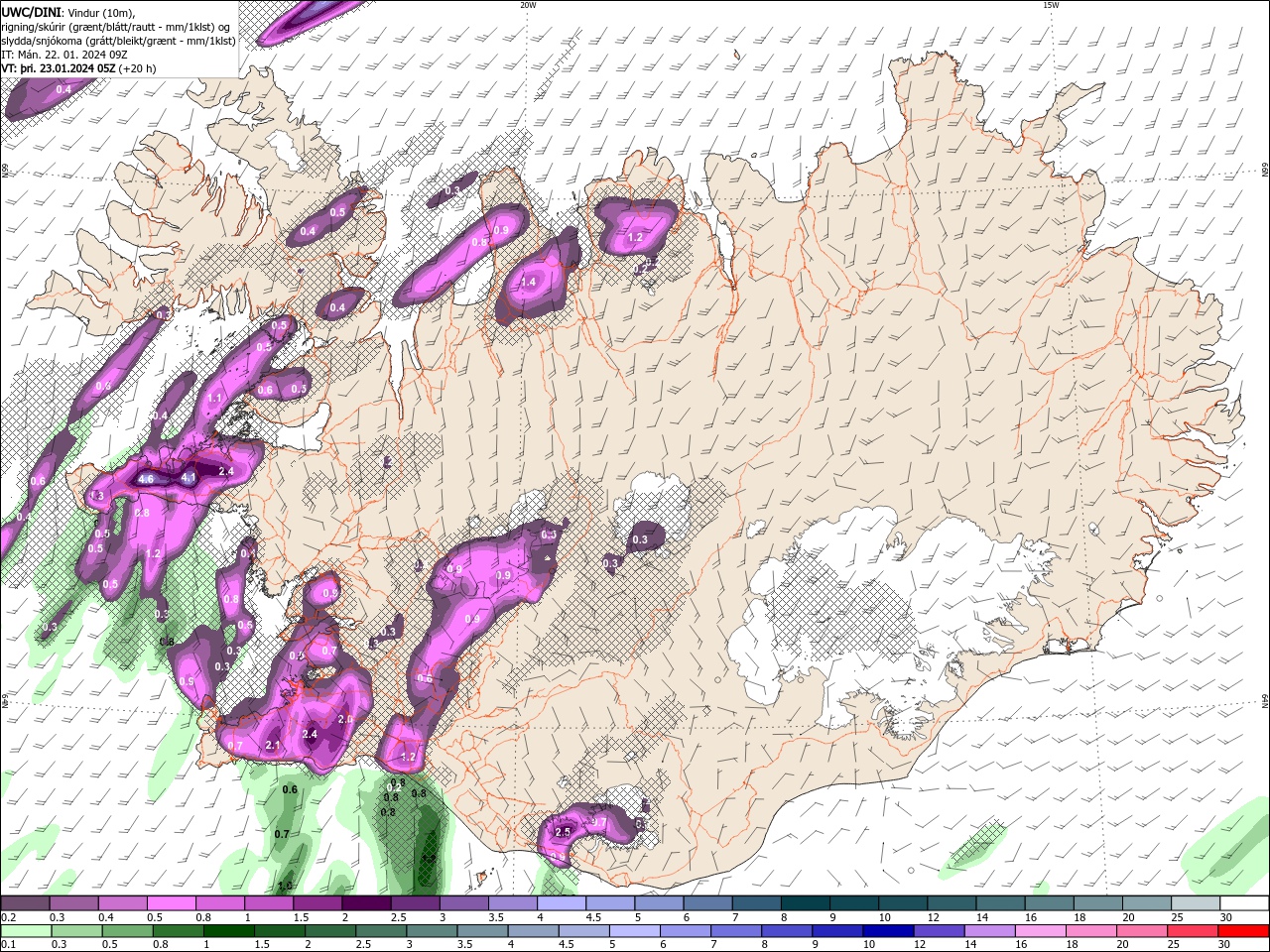The width and height of the screenshot is (1270, 952).
Task: Click the 25–30 red rain legend swatch
Action: click(1192, 931)
